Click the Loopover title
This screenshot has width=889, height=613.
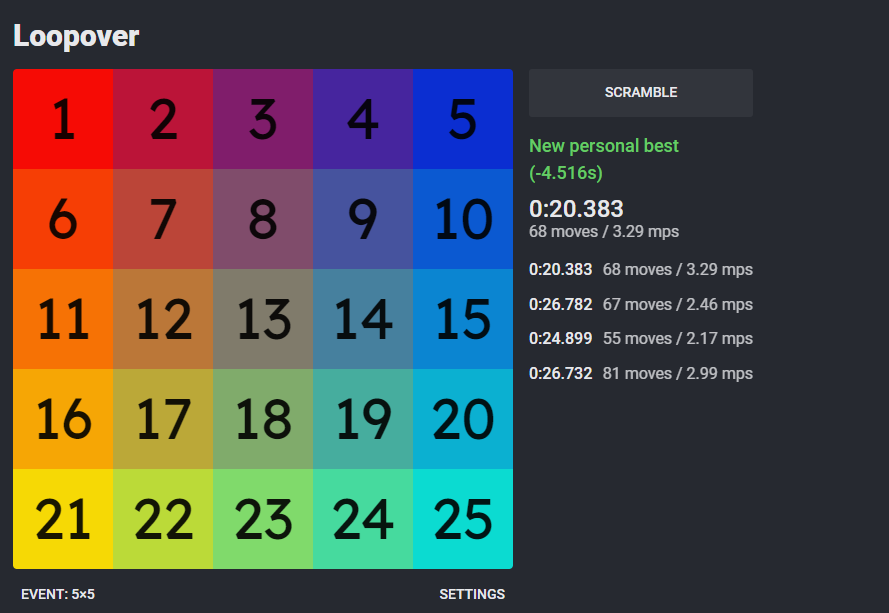pos(76,36)
